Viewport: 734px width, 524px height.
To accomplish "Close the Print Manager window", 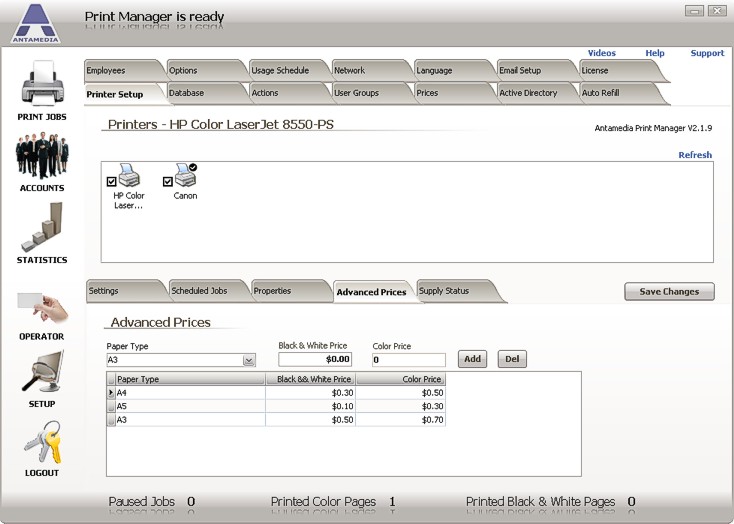I will pos(717,10).
